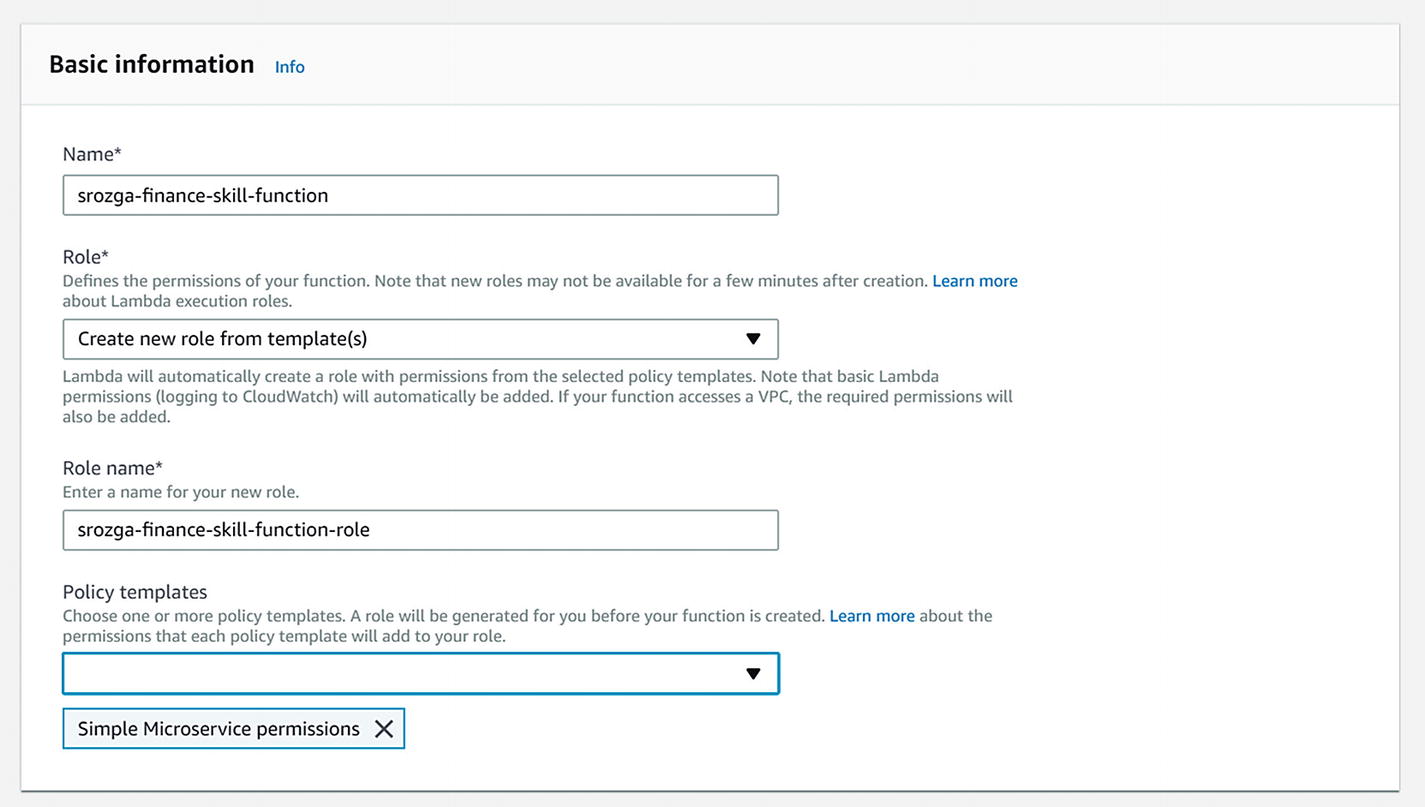Select the Simple Microservice permissions tag
Viewport: 1425px width, 807px height.
(218, 729)
